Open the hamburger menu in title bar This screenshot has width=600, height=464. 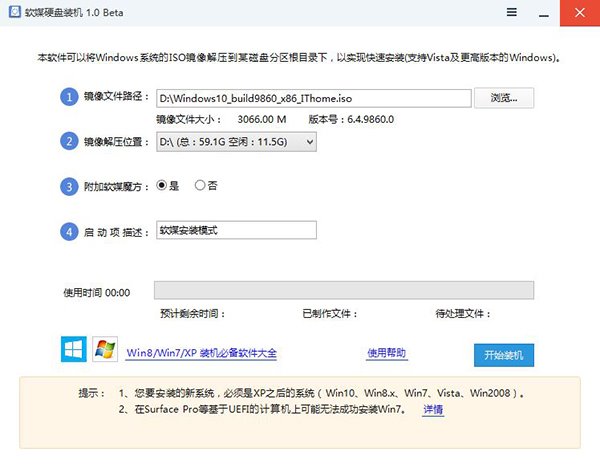pos(512,12)
